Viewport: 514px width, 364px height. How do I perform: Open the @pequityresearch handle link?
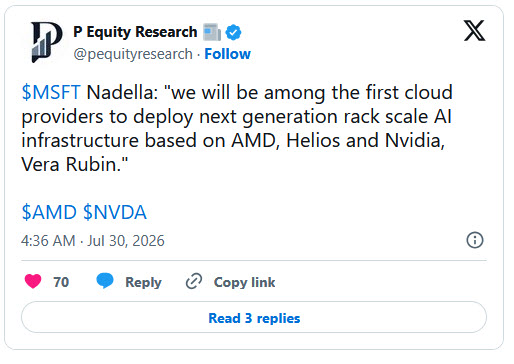click(x=133, y=54)
